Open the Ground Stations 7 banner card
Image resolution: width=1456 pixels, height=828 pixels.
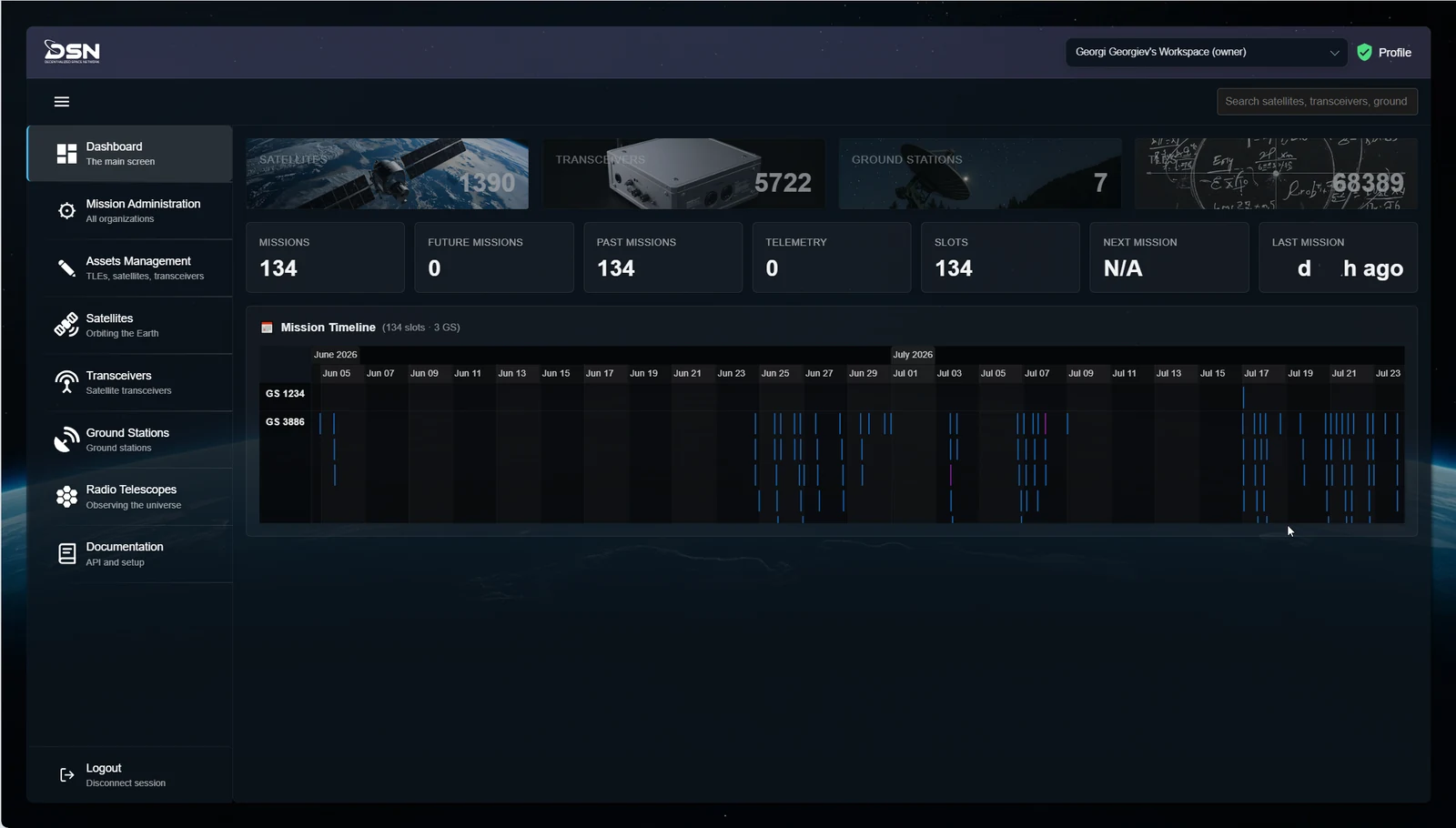coord(980,174)
